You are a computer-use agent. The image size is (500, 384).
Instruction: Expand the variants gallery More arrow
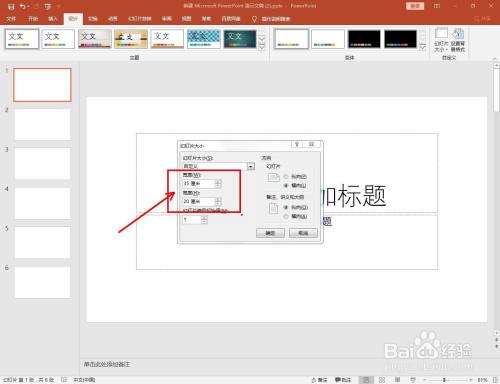pos(422,46)
